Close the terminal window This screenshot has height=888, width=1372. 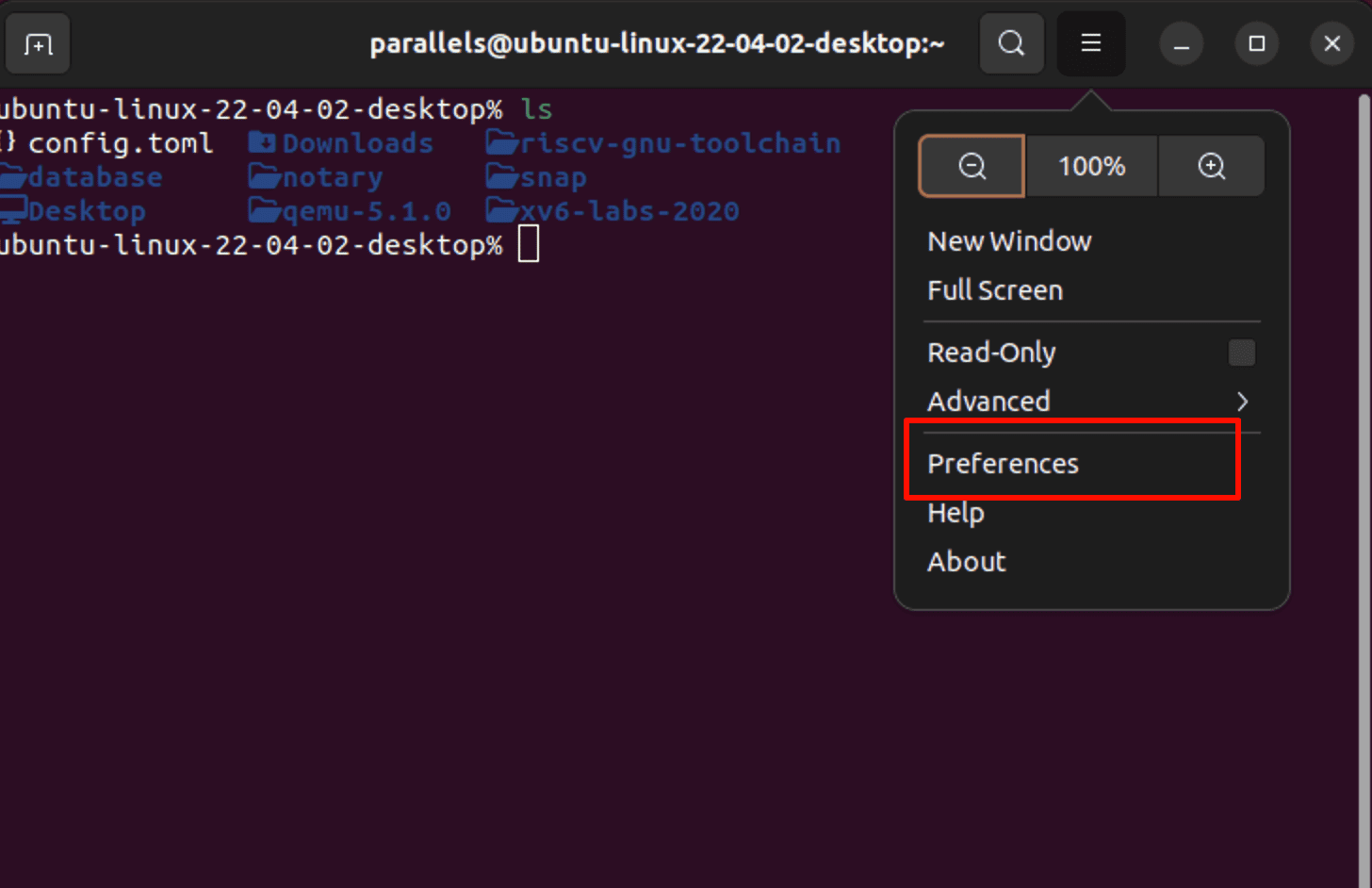(1331, 44)
